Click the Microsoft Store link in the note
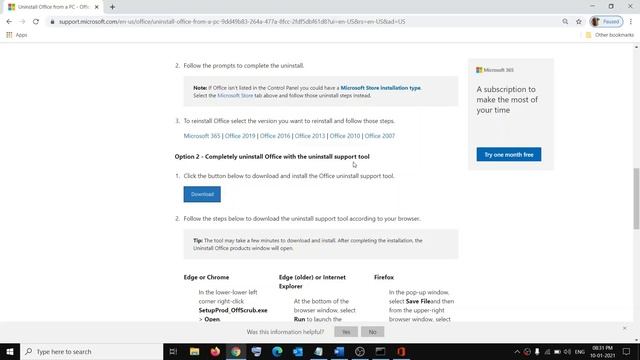Image resolution: width=640 pixels, height=360 pixels. click(x=235, y=96)
